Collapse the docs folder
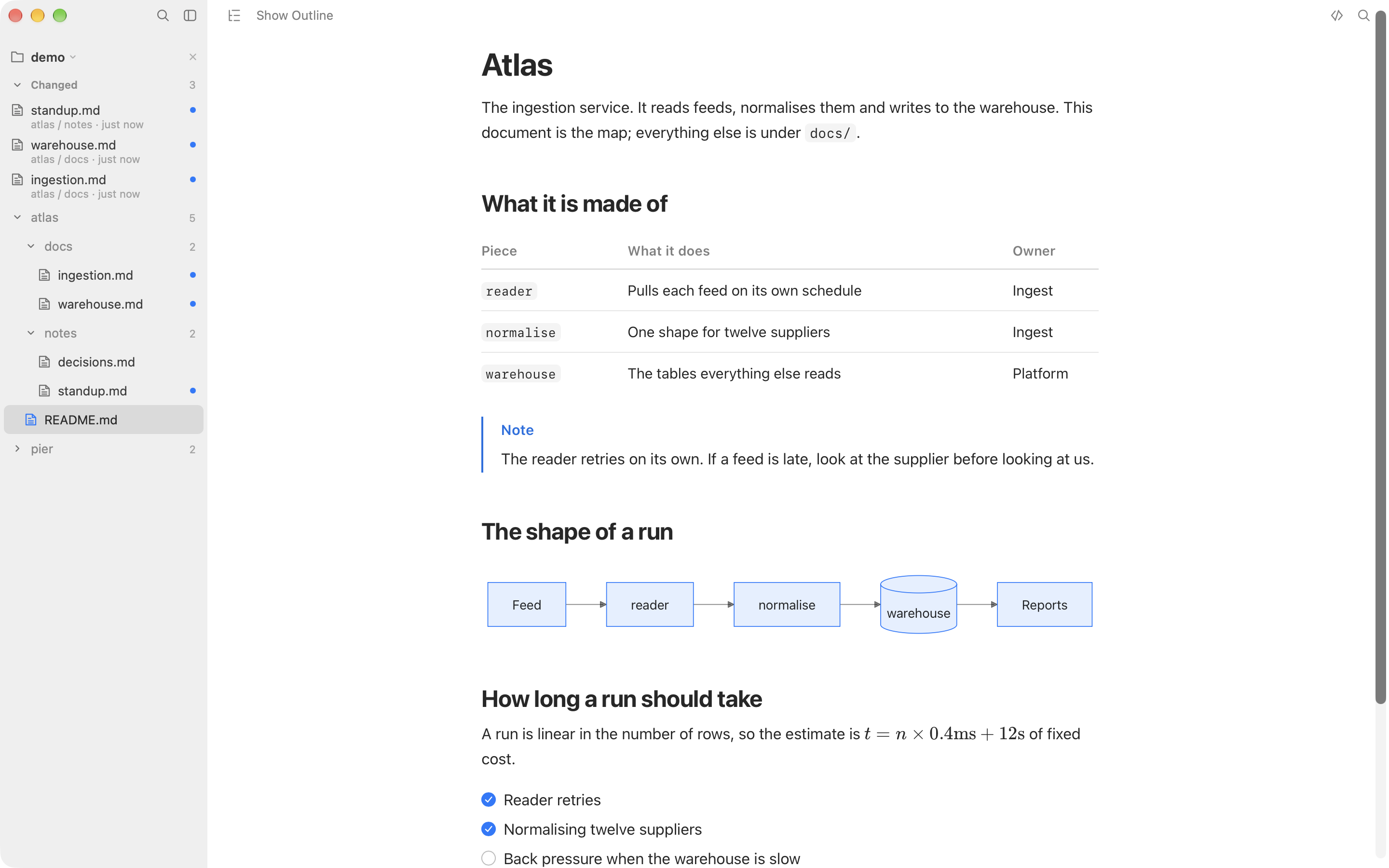The height and width of the screenshot is (868, 1389). coord(31,246)
